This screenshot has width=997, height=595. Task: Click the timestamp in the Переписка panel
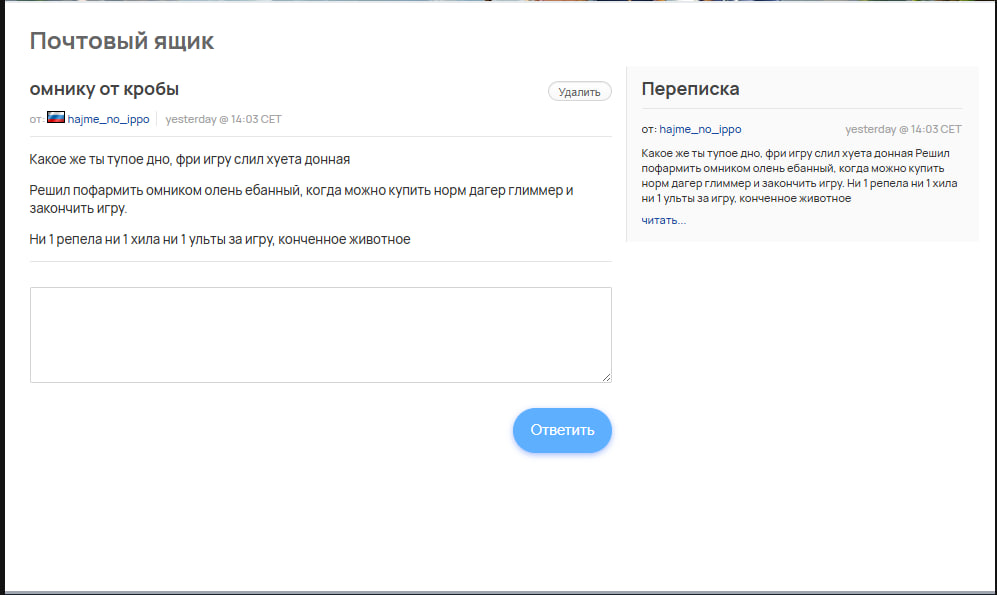coord(903,129)
